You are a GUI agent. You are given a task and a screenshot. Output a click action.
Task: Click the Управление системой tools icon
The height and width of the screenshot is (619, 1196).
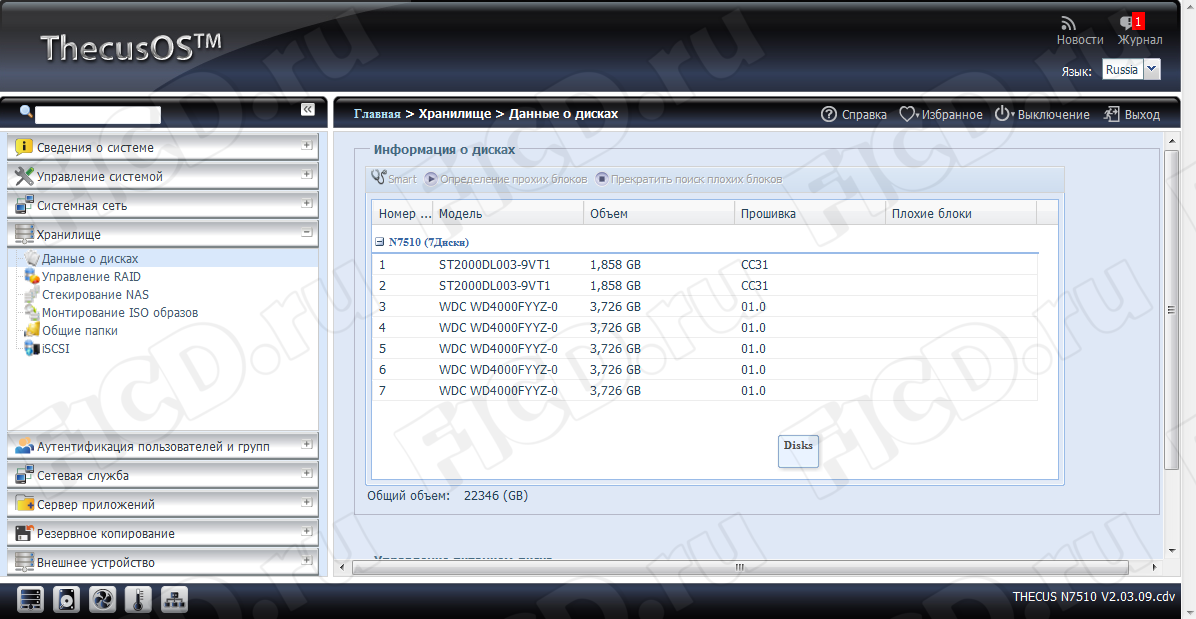(24, 176)
